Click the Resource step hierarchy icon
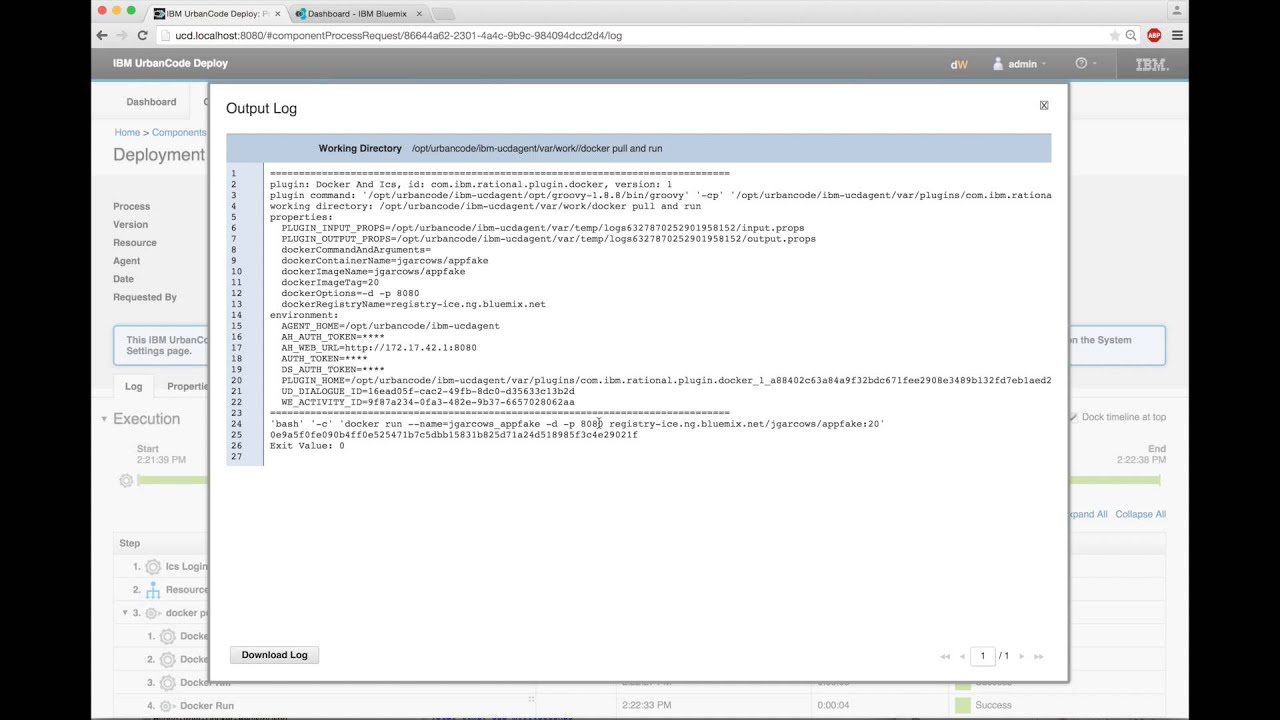The height and width of the screenshot is (720, 1280). pos(153,590)
